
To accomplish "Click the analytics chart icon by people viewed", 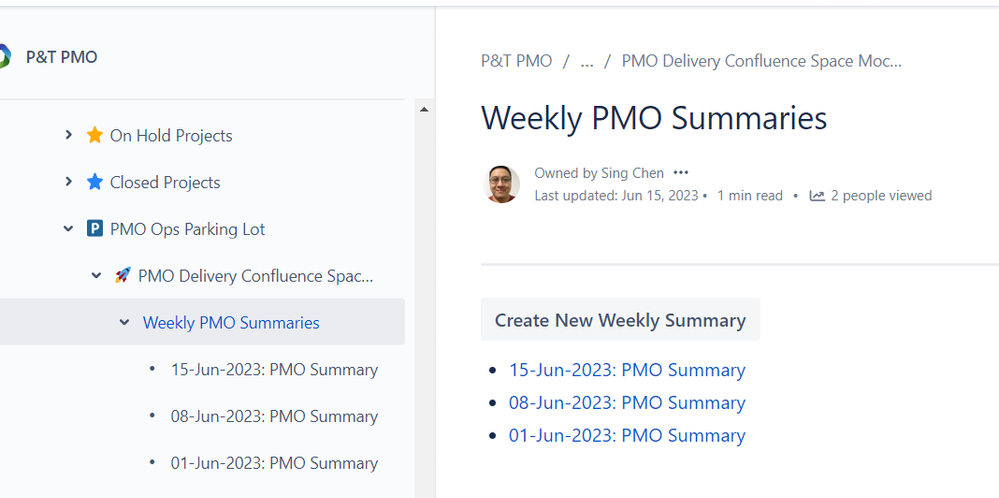I will 817,196.
